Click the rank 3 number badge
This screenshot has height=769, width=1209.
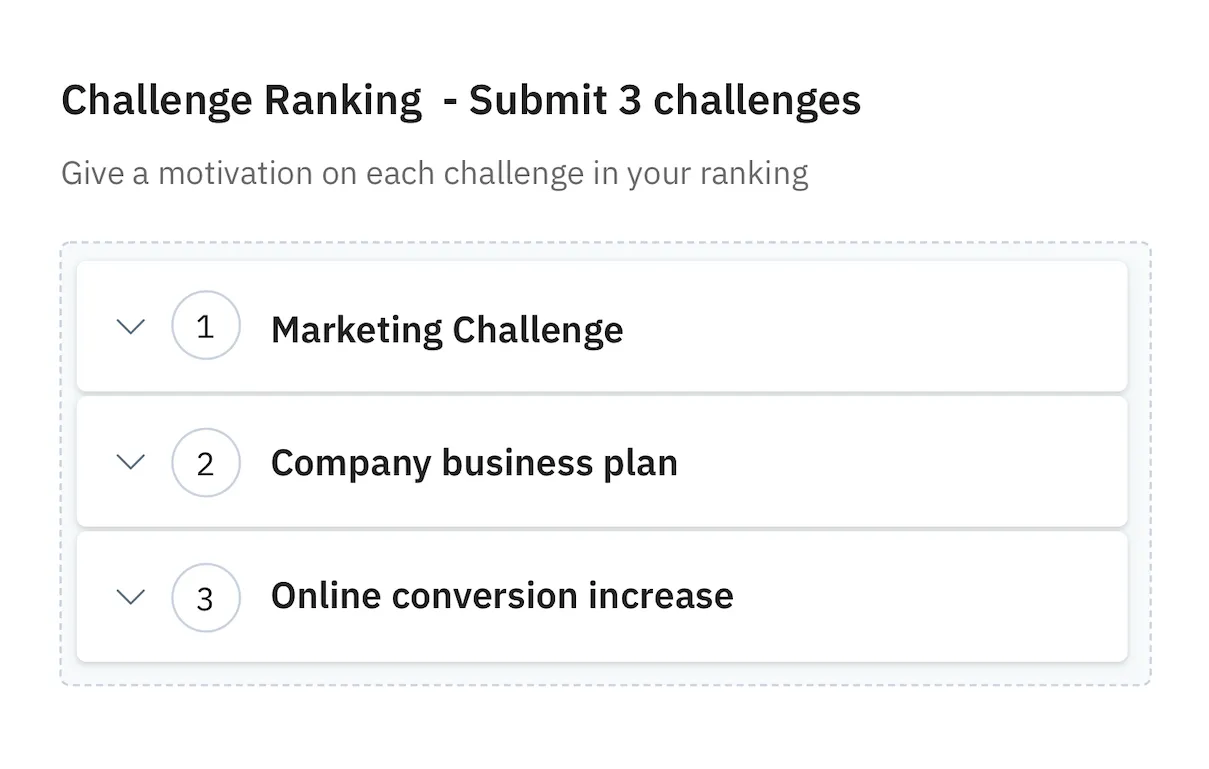coord(206,597)
